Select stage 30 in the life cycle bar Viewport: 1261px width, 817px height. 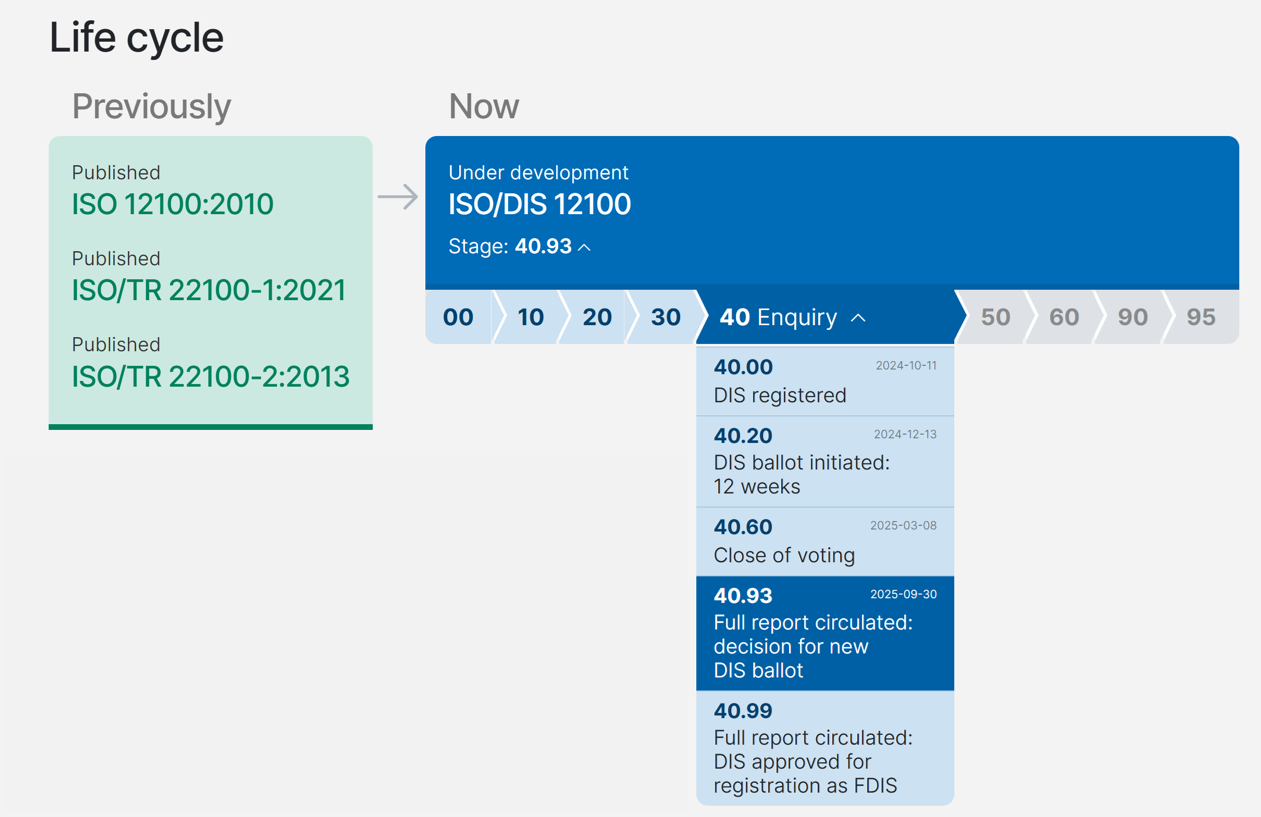tap(665, 317)
